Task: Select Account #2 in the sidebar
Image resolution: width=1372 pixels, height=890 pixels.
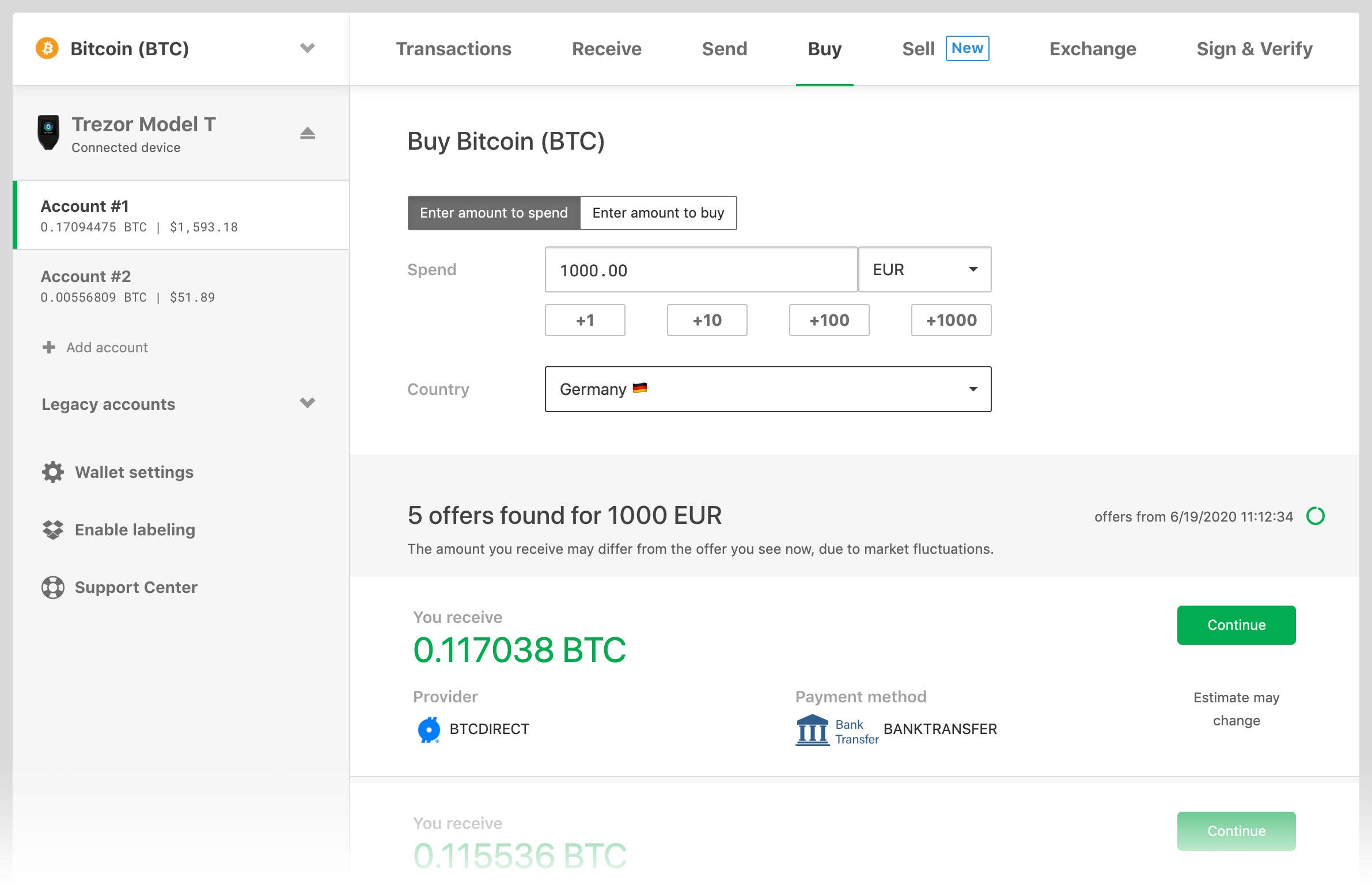Action: click(x=181, y=285)
